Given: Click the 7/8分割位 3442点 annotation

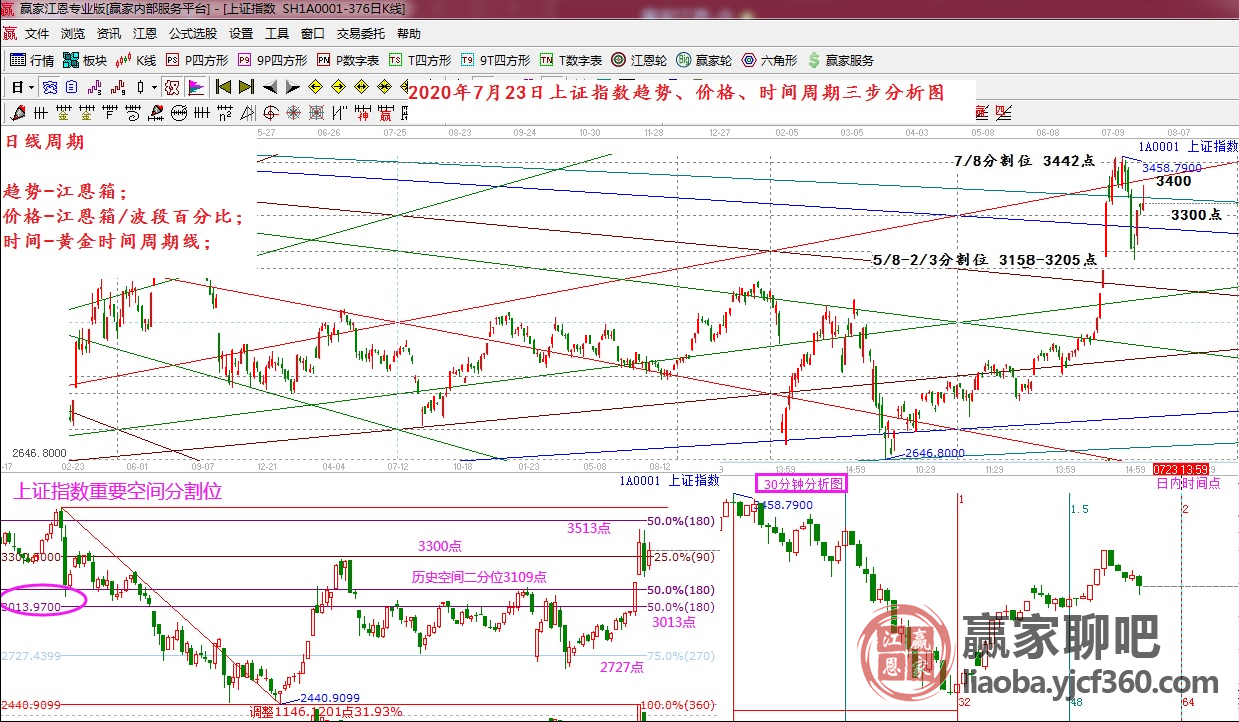Looking at the screenshot, I should (x=1024, y=161).
